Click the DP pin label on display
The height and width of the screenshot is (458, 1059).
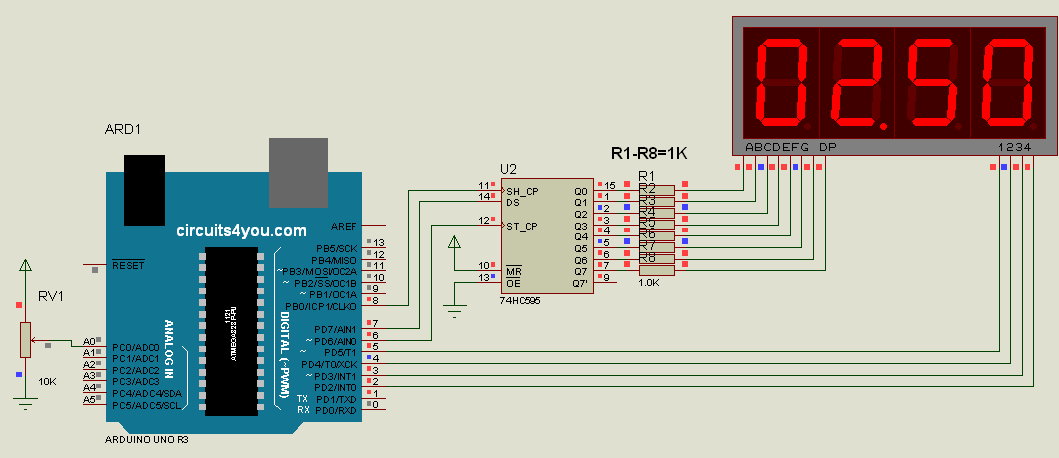[827, 147]
